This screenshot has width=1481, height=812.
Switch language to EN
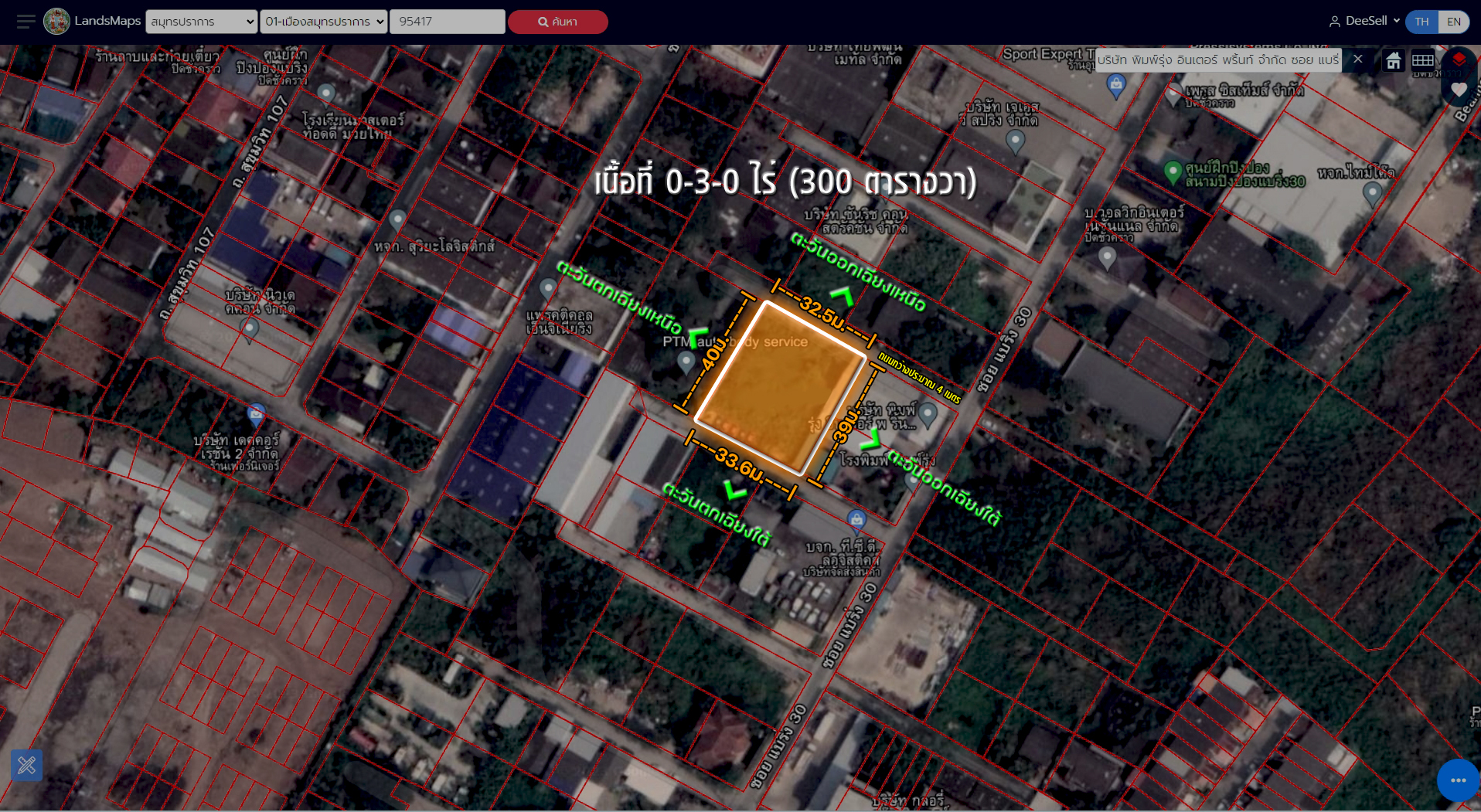click(1454, 22)
